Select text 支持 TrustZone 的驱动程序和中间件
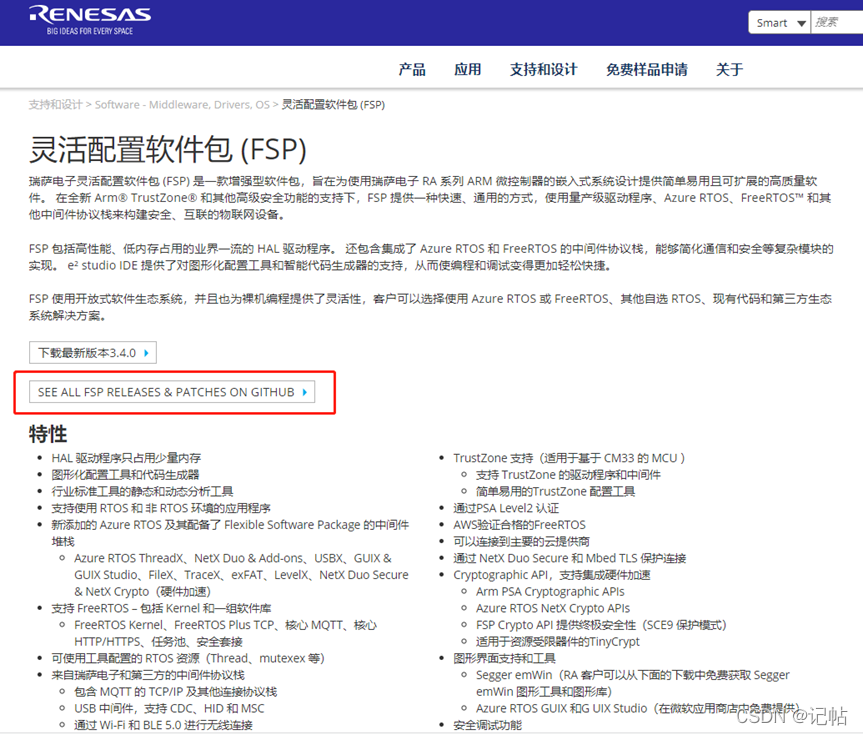The height and width of the screenshot is (735, 863). (569, 475)
